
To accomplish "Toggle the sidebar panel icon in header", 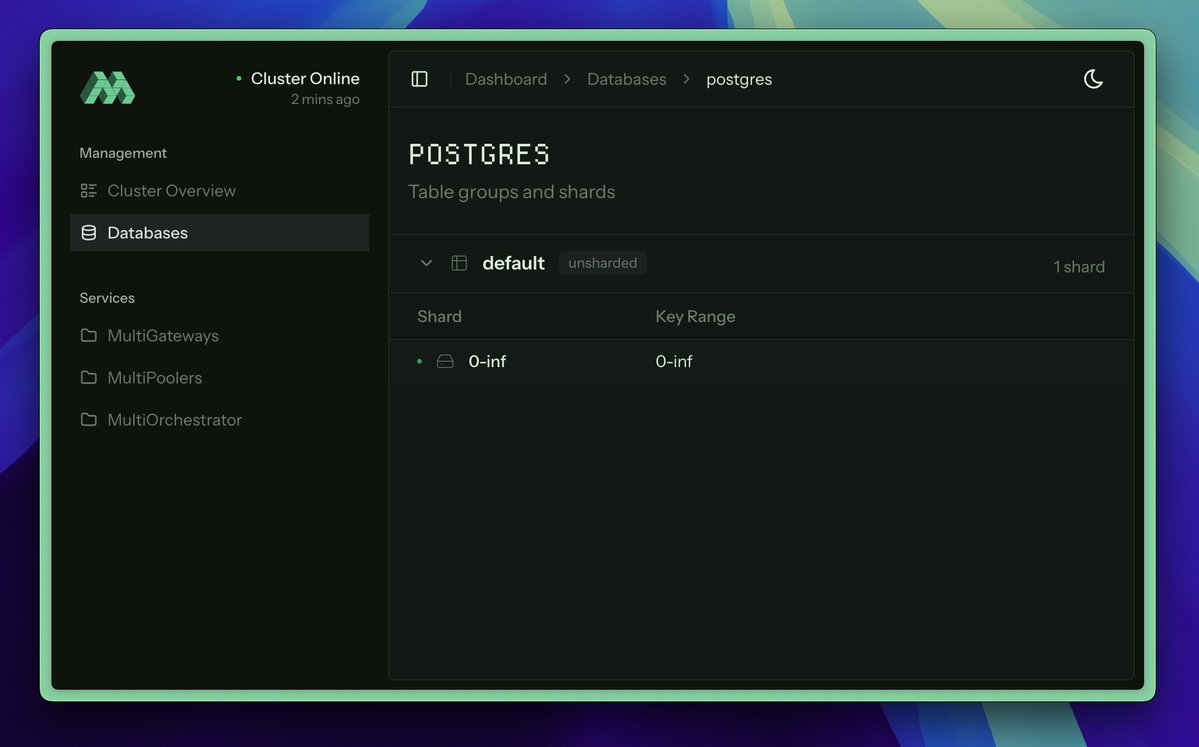I will 419,78.
